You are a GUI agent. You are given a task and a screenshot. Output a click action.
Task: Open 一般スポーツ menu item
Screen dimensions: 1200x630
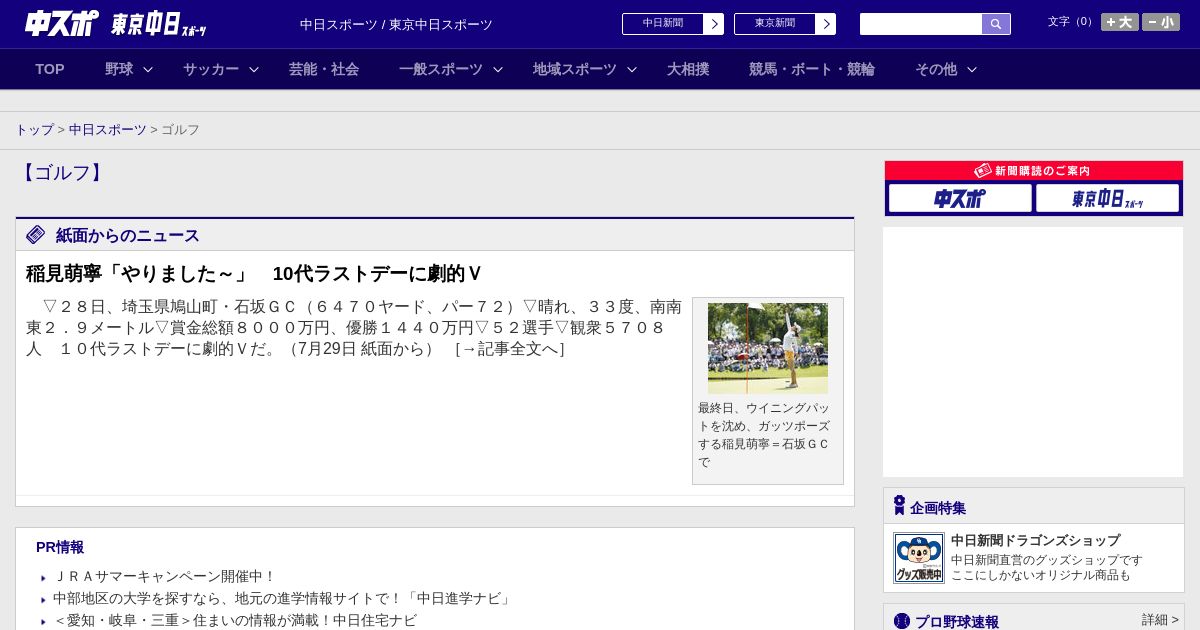441,69
